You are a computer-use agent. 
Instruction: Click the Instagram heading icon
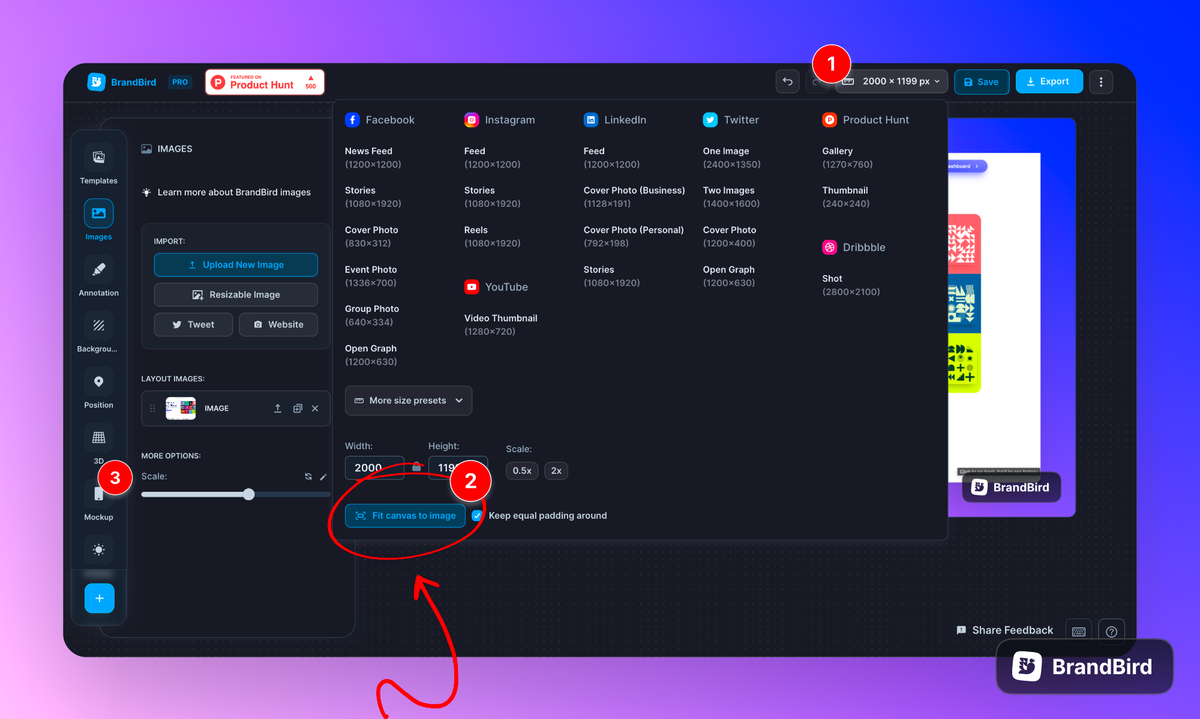point(471,120)
